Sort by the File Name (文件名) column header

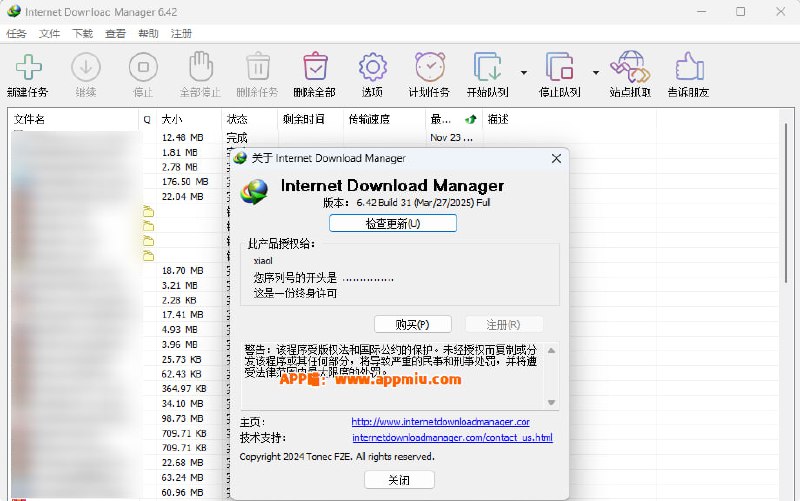pyautogui.click(x=73, y=119)
